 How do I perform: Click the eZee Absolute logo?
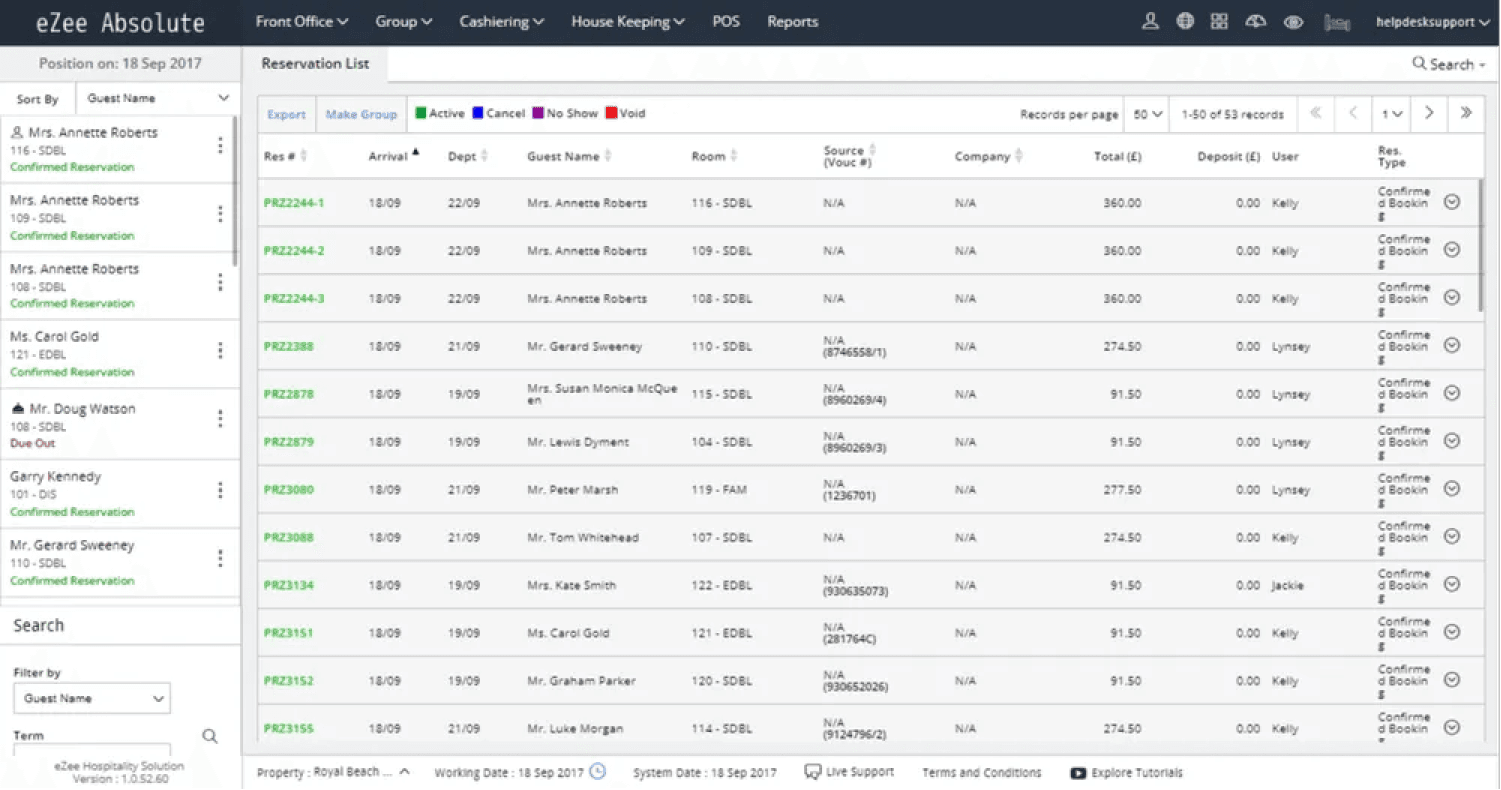point(120,23)
